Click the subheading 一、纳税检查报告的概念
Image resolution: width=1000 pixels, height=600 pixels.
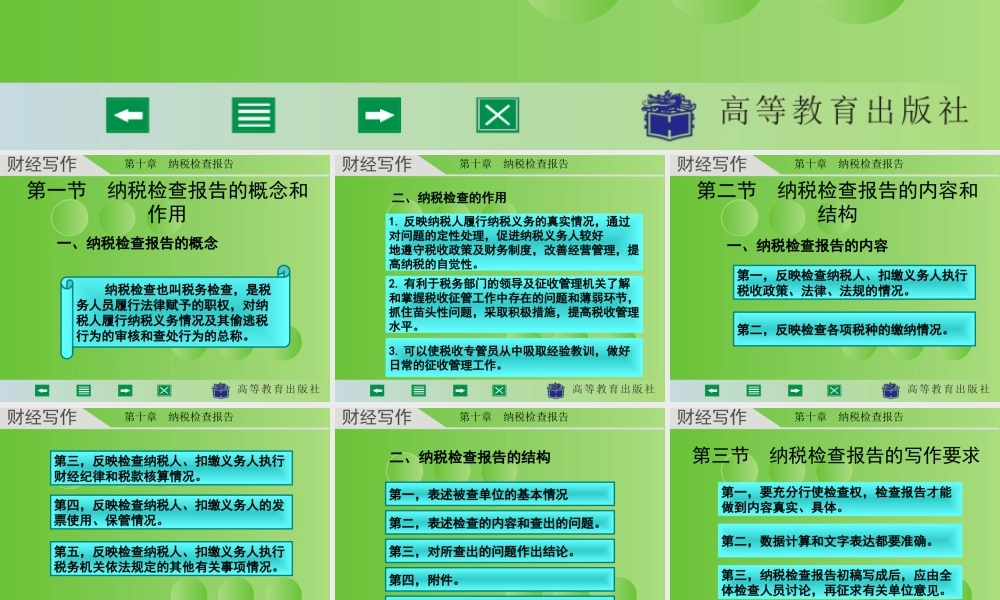[137, 243]
